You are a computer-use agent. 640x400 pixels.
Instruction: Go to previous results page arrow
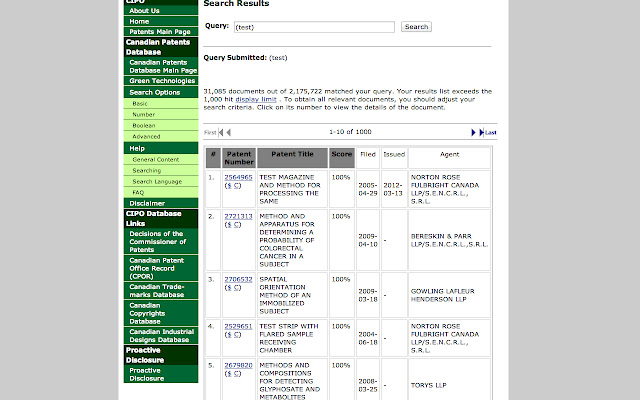coord(229,132)
